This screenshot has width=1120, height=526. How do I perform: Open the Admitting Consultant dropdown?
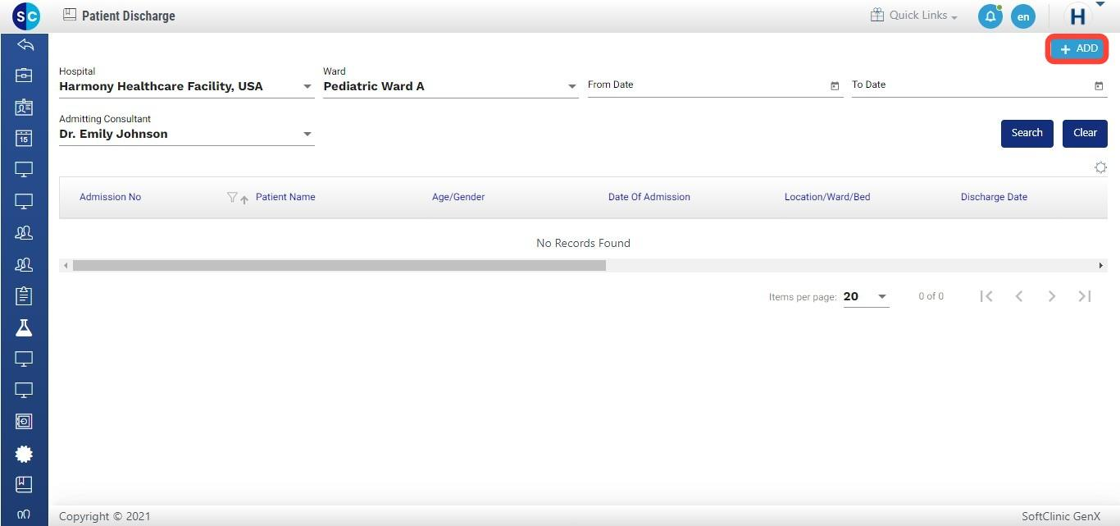307,134
